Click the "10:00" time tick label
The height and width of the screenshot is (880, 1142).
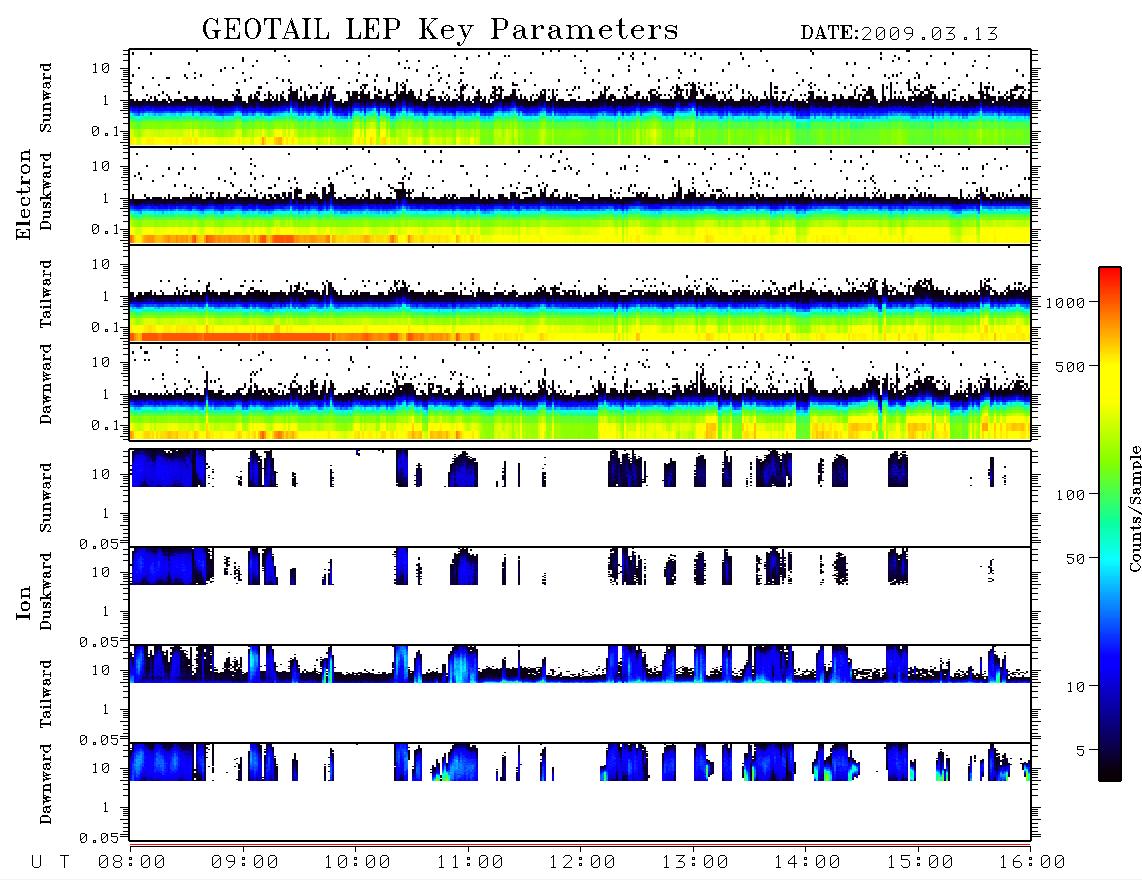pos(357,863)
